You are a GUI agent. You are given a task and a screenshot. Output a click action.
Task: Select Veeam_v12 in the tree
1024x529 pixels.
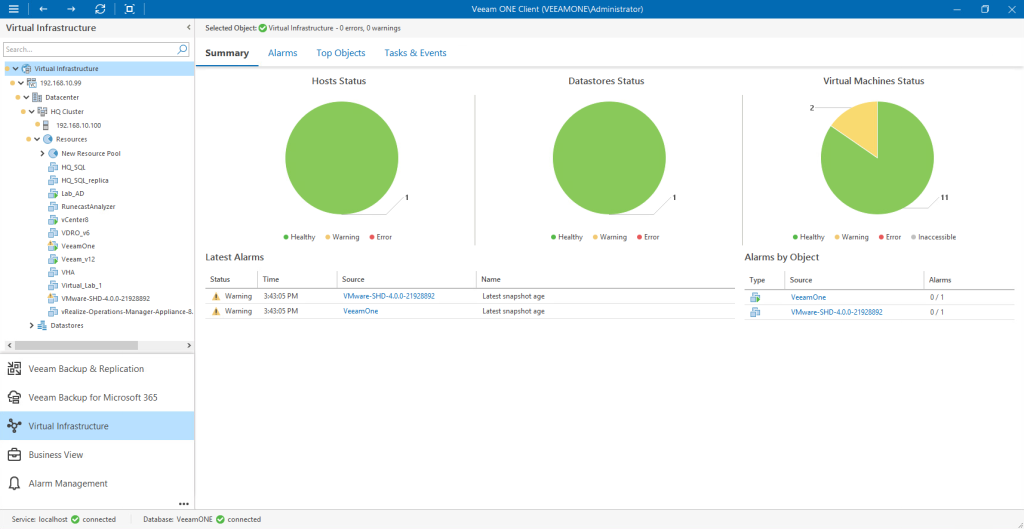point(78,259)
